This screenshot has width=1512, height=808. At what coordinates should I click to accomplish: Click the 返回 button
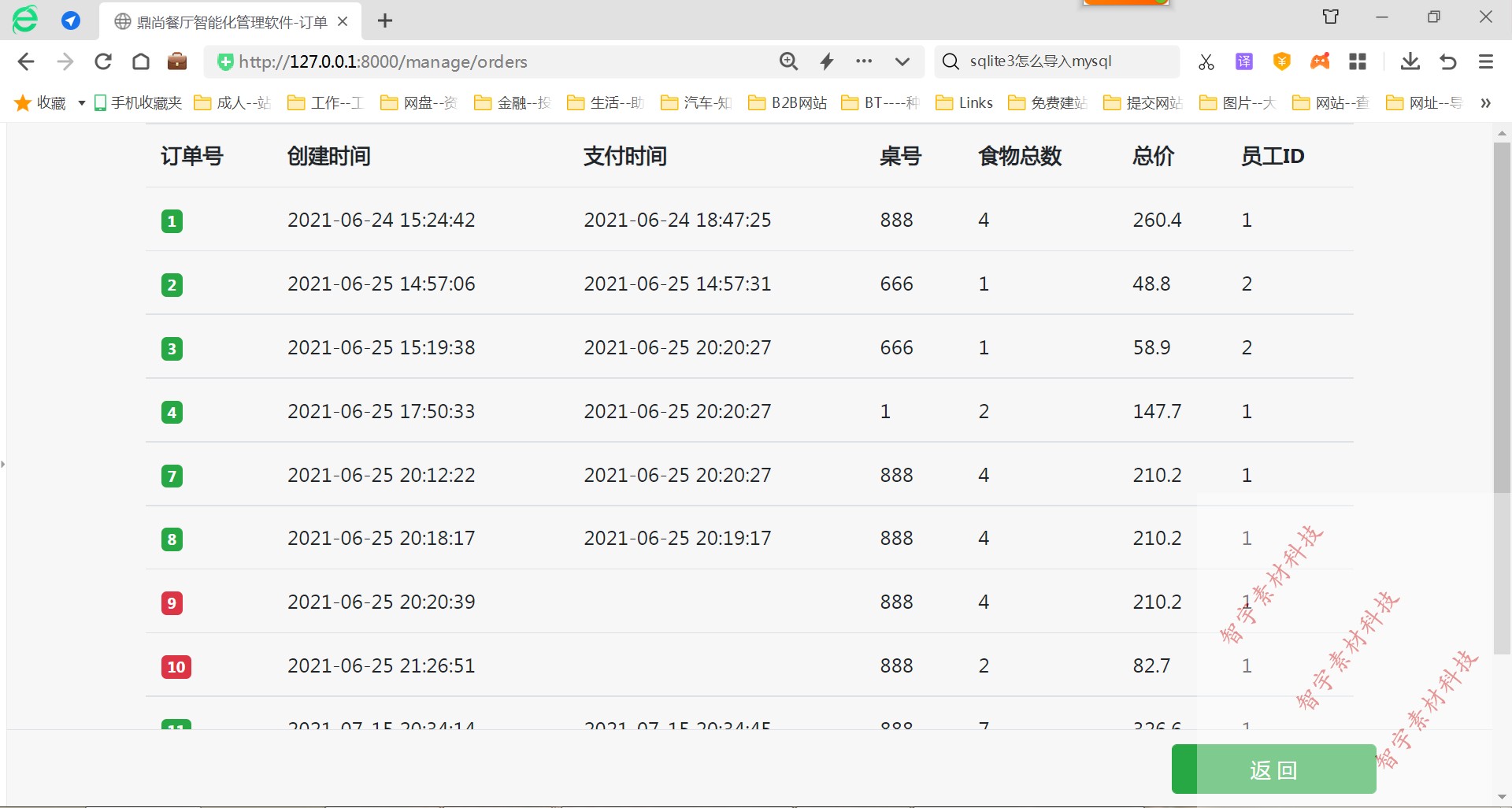point(1273,769)
